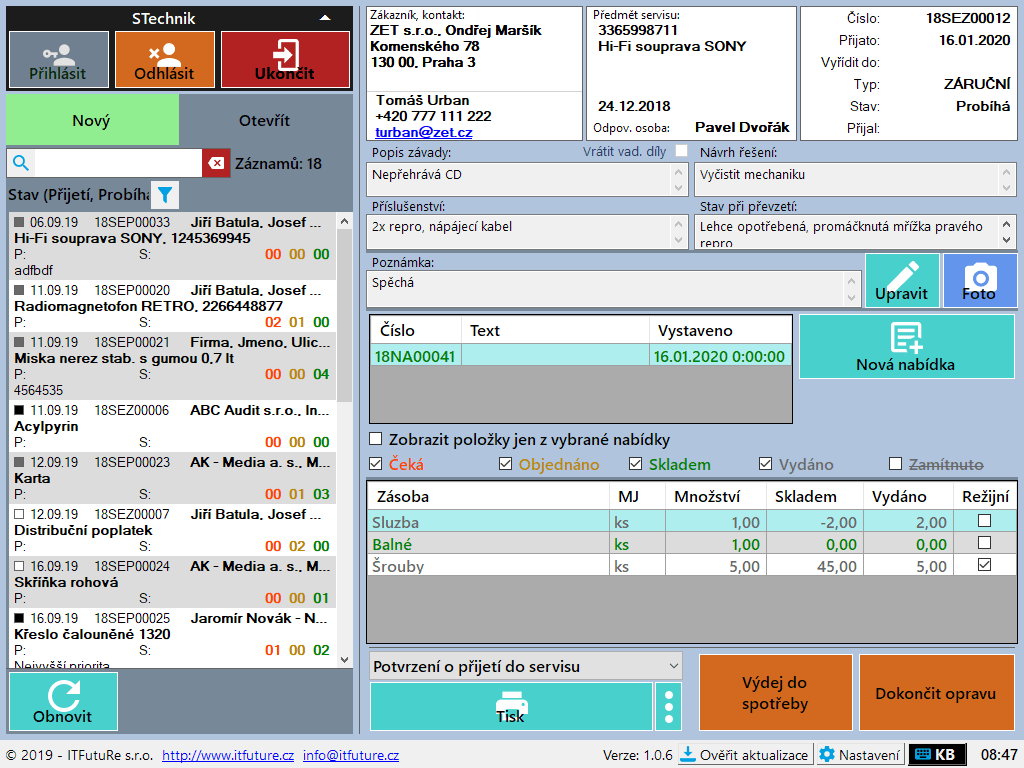Toggle the Čeká status checkbox
1024x768 pixels.
point(376,464)
